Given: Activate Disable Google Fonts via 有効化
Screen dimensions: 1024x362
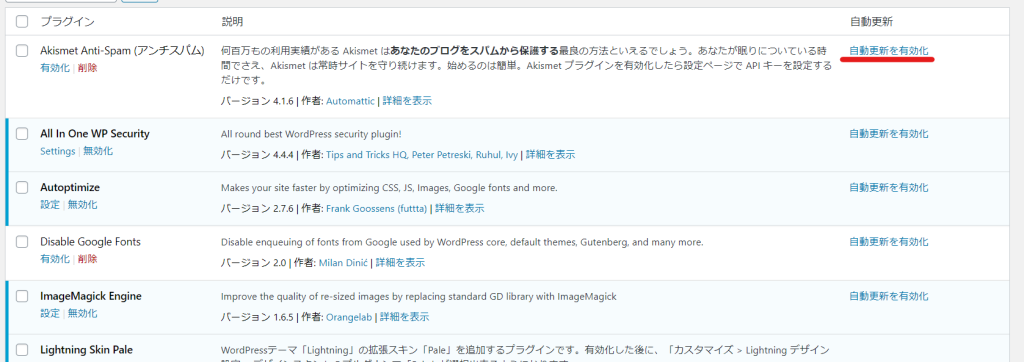Looking at the screenshot, I should (x=54, y=259).
